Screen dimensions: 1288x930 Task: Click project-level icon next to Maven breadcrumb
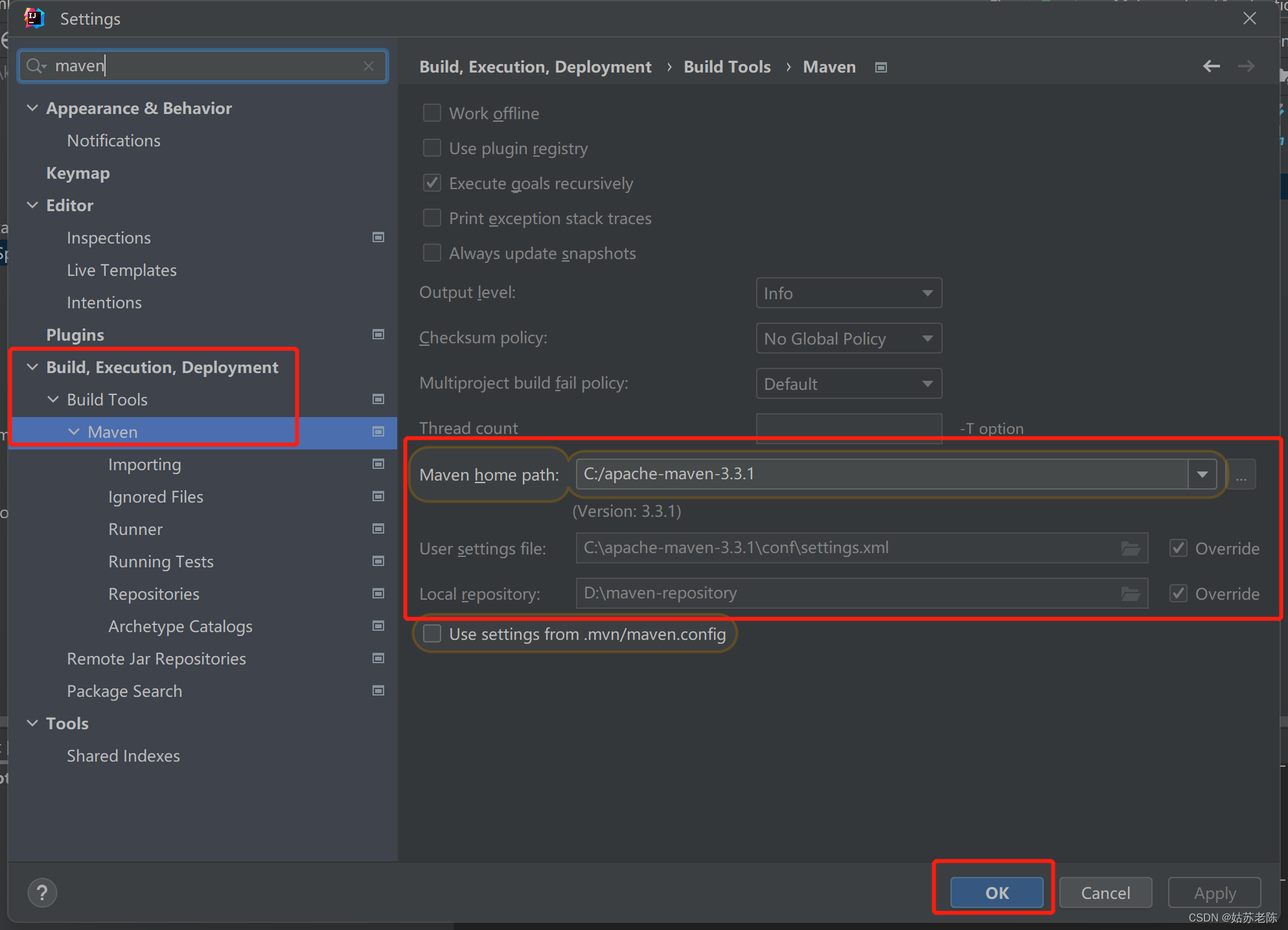(x=880, y=67)
